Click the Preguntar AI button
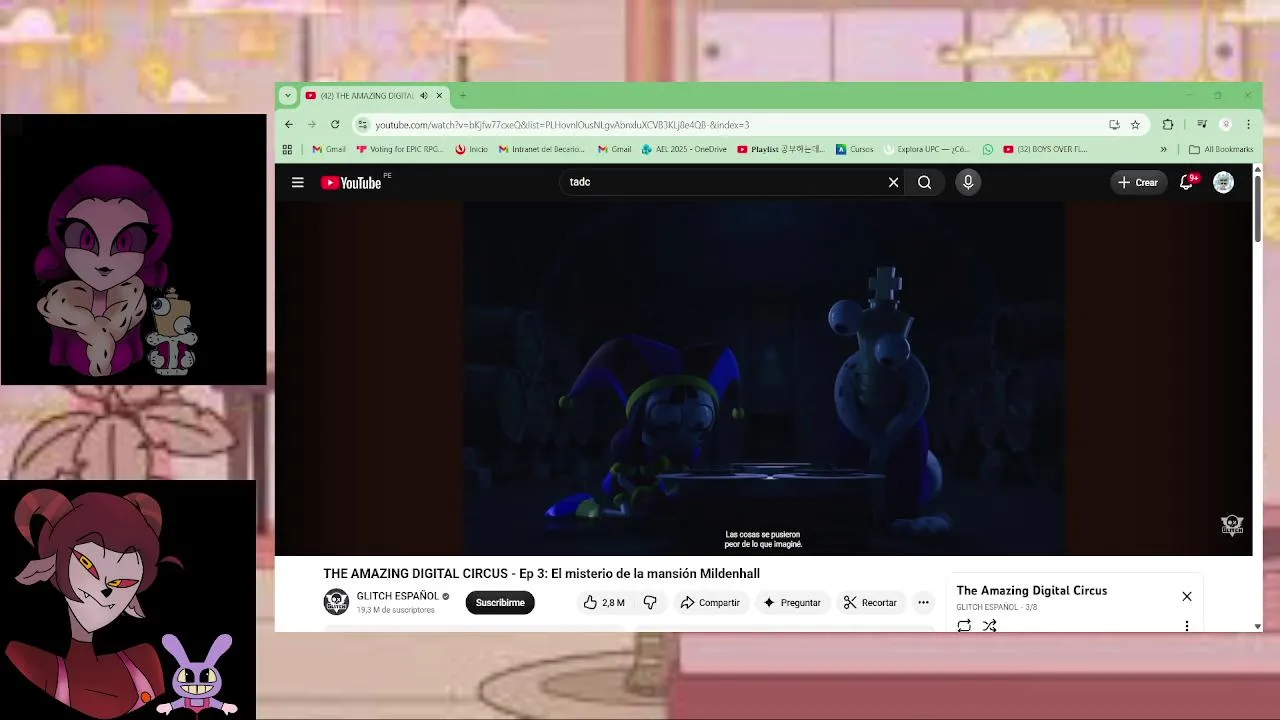This screenshot has width=1280, height=720. (x=792, y=602)
